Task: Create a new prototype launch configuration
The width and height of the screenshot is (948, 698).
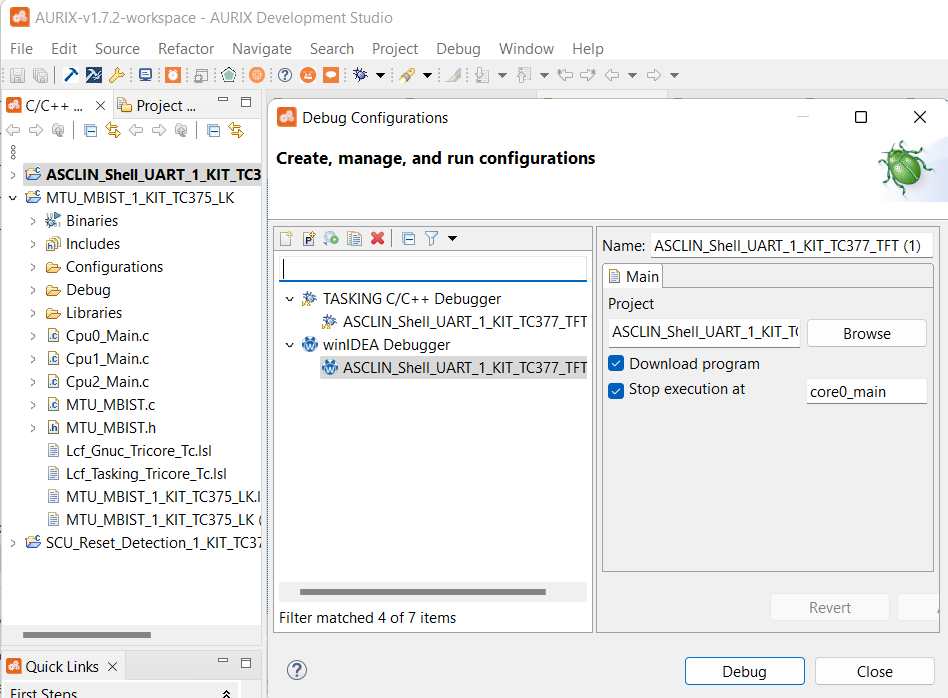Action: point(309,238)
